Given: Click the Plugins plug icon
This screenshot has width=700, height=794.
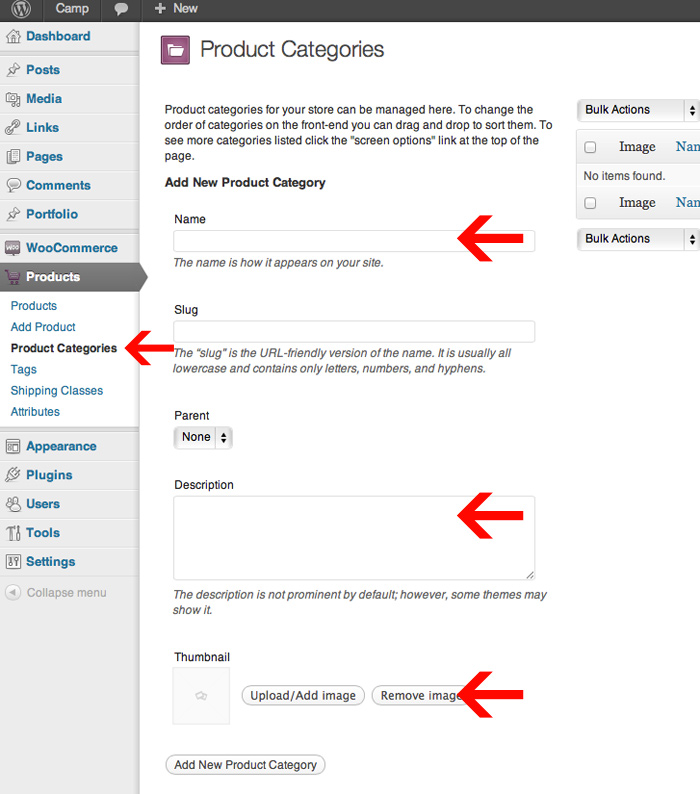Looking at the screenshot, I should pyautogui.click(x=14, y=475).
